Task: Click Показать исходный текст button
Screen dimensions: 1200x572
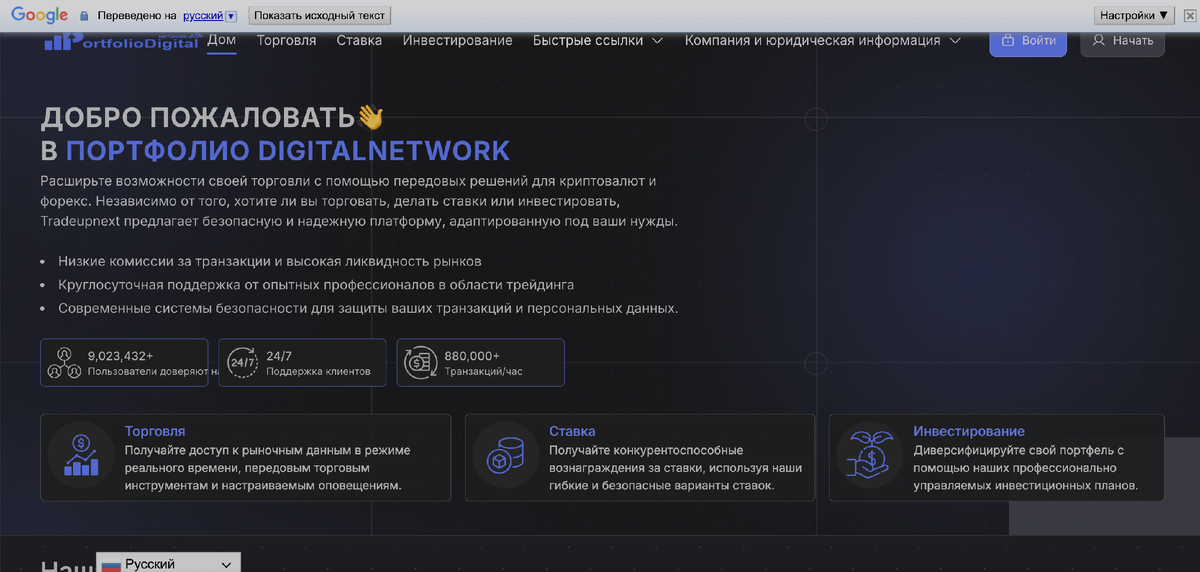Action: point(320,15)
